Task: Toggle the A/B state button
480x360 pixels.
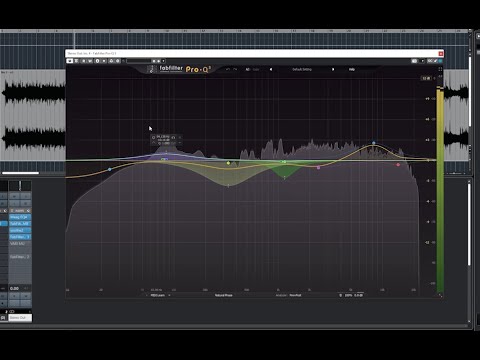Action: [248, 69]
